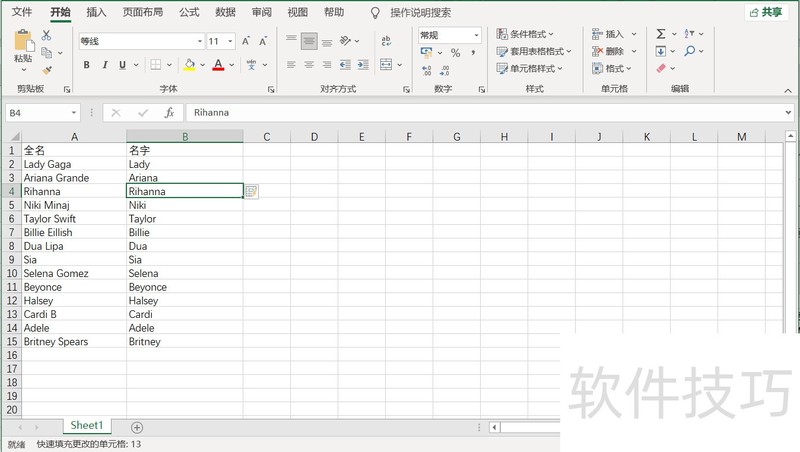Toggle wrap text
The height and width of the screenshot is (452, 800).
pyautogui.click(x=386, y=41)
